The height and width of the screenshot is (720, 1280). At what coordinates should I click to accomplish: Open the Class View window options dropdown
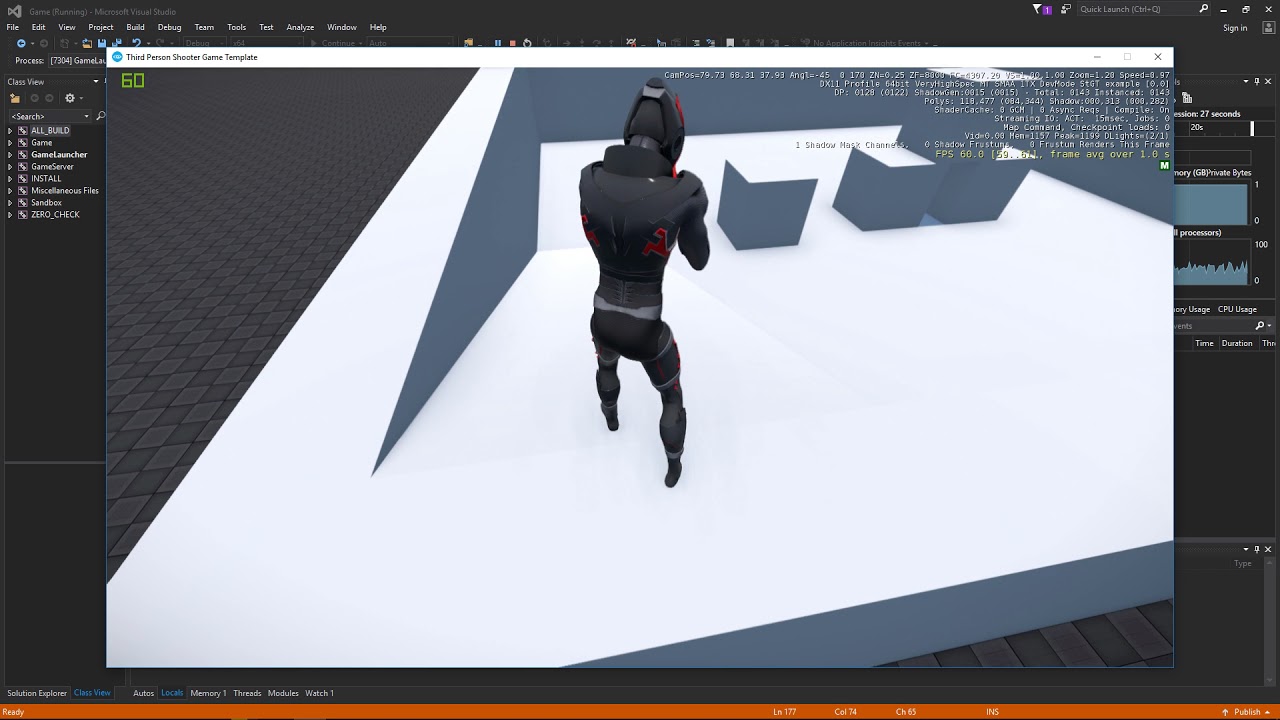(96, 81)
